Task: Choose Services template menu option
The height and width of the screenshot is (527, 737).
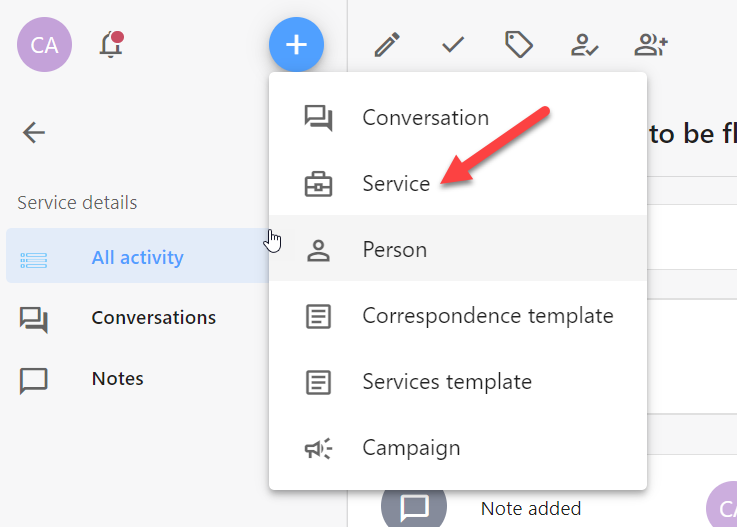Action: click(458, 381)
